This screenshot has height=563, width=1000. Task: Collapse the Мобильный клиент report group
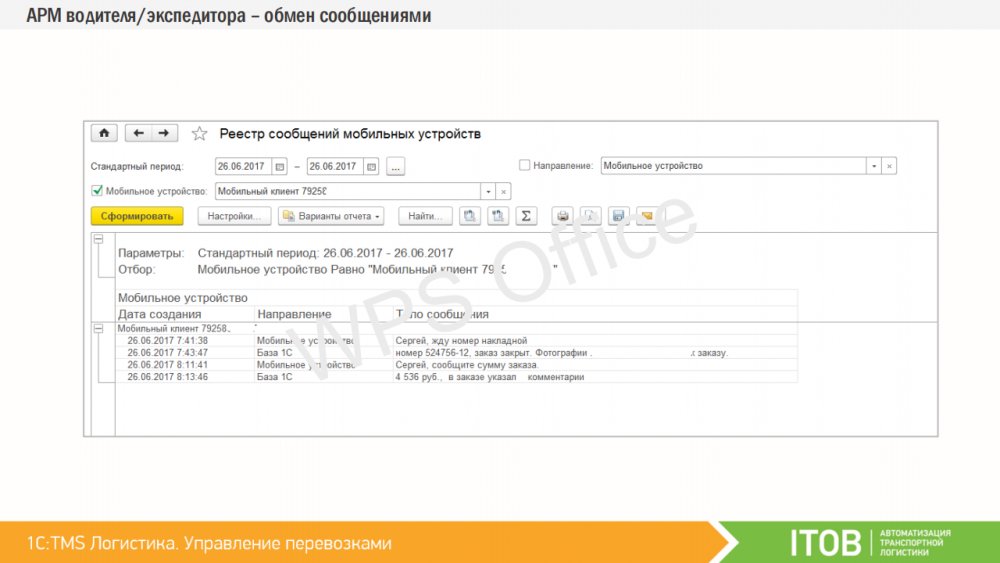point(98,328)
